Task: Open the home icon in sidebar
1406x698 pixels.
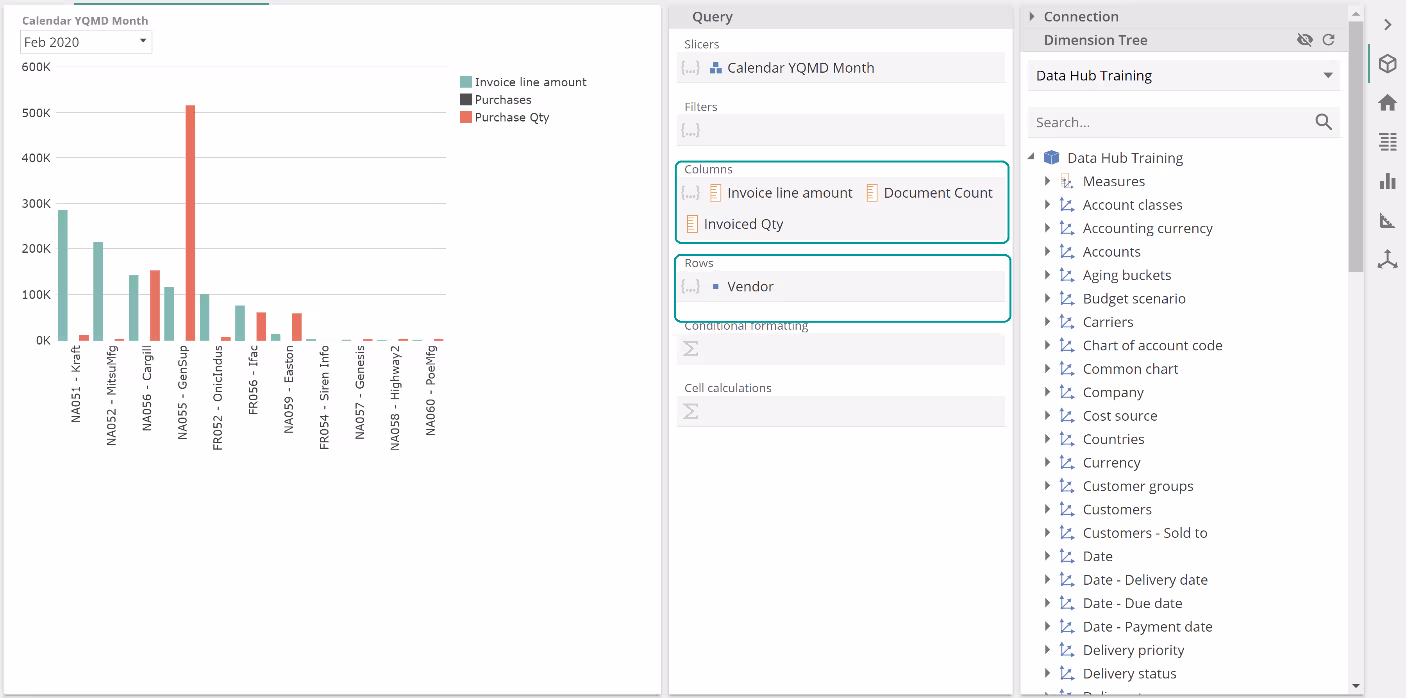Action: coord(1387,103)
